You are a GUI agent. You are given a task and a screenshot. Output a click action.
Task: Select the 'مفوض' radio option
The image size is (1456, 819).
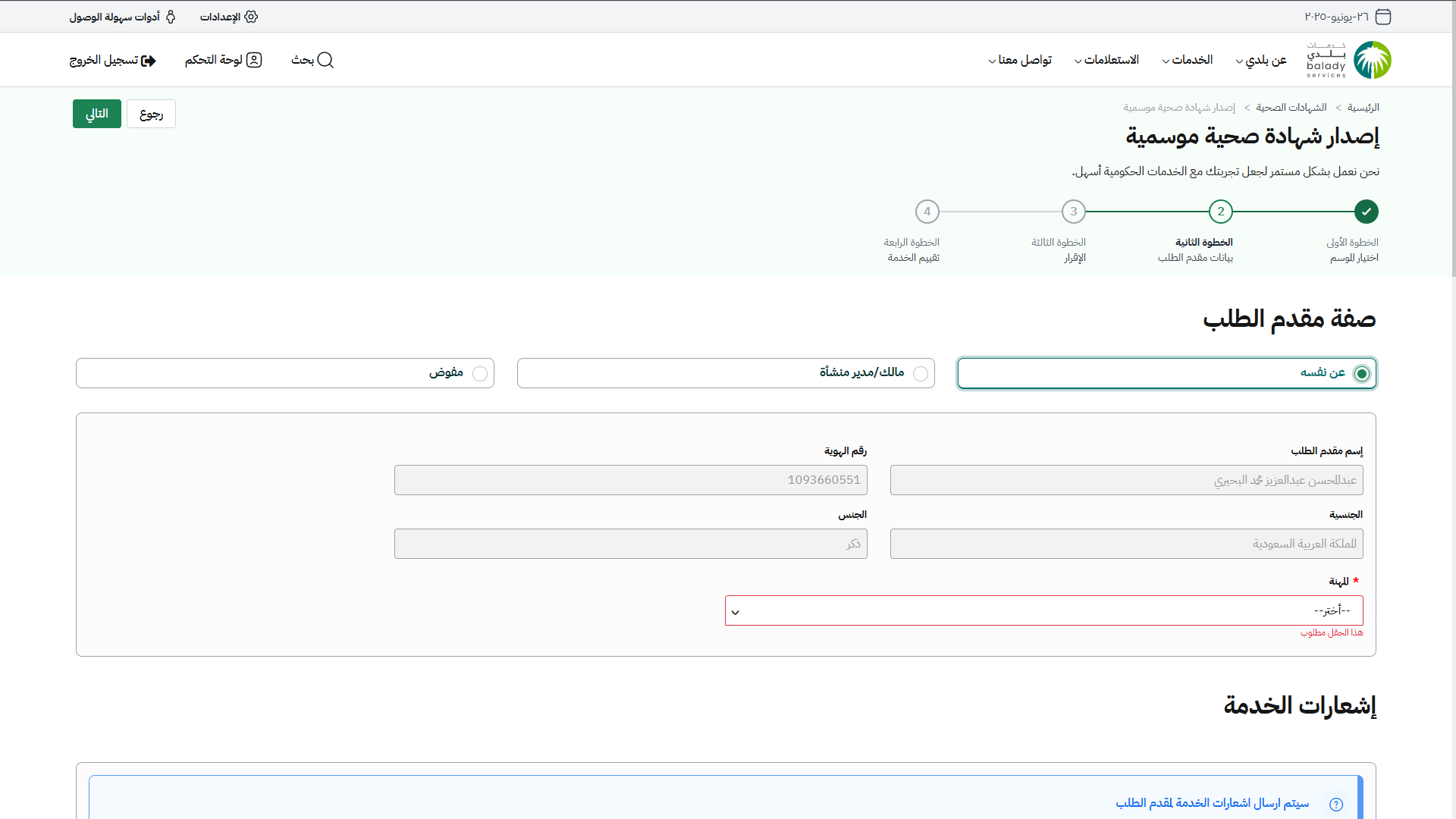pyautogui.click(x=480, y=374)
